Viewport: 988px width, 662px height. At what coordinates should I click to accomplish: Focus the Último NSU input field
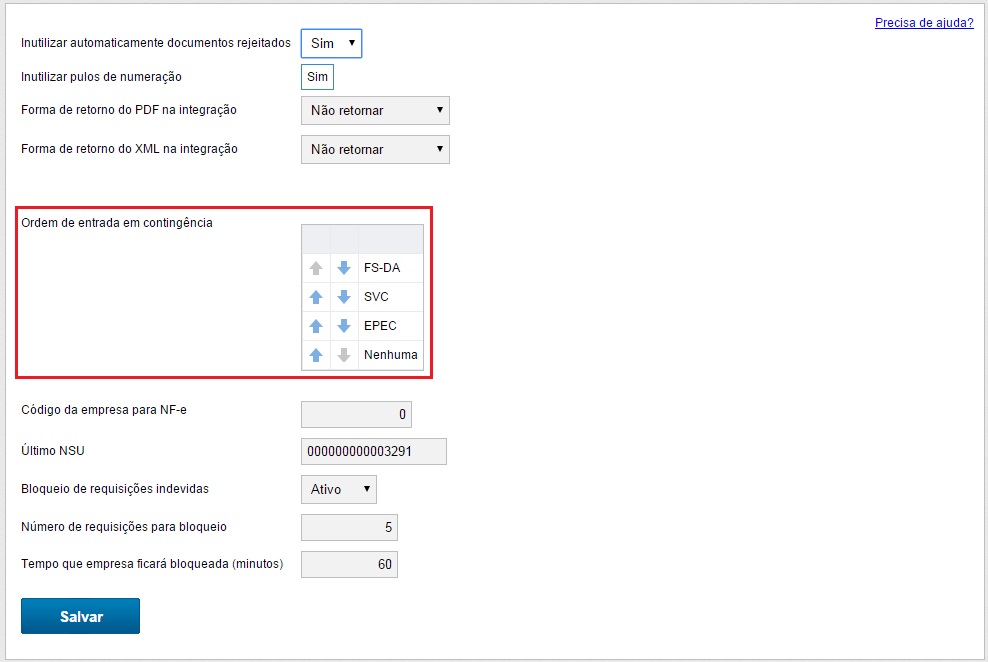373,452
